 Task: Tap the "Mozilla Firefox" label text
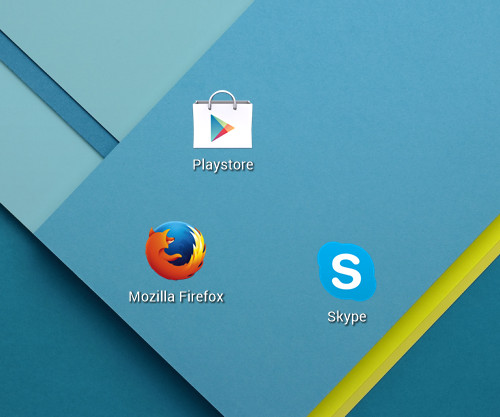pyautogui.click(x=176, y=297)
